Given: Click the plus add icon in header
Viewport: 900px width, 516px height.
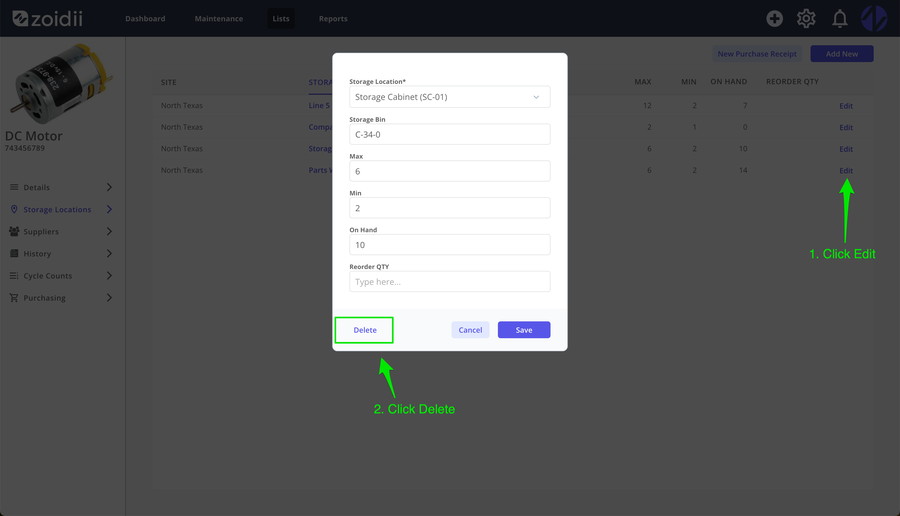Looking at the screenshot, I should pos(774,18).
